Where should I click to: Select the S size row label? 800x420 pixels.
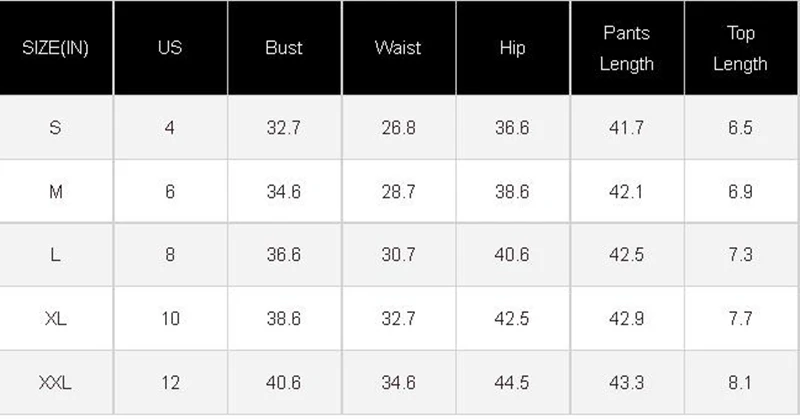56,128
